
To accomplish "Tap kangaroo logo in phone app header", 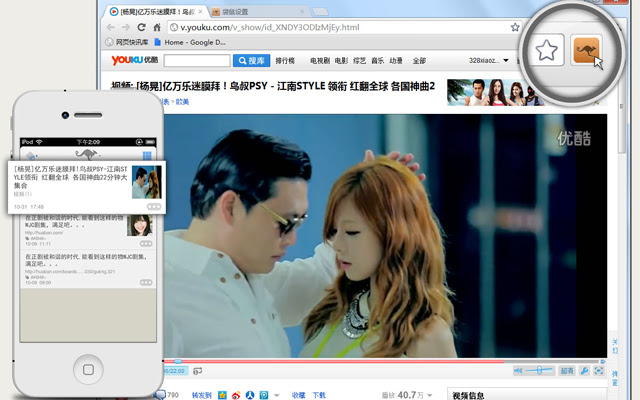I will pos(87,154).
